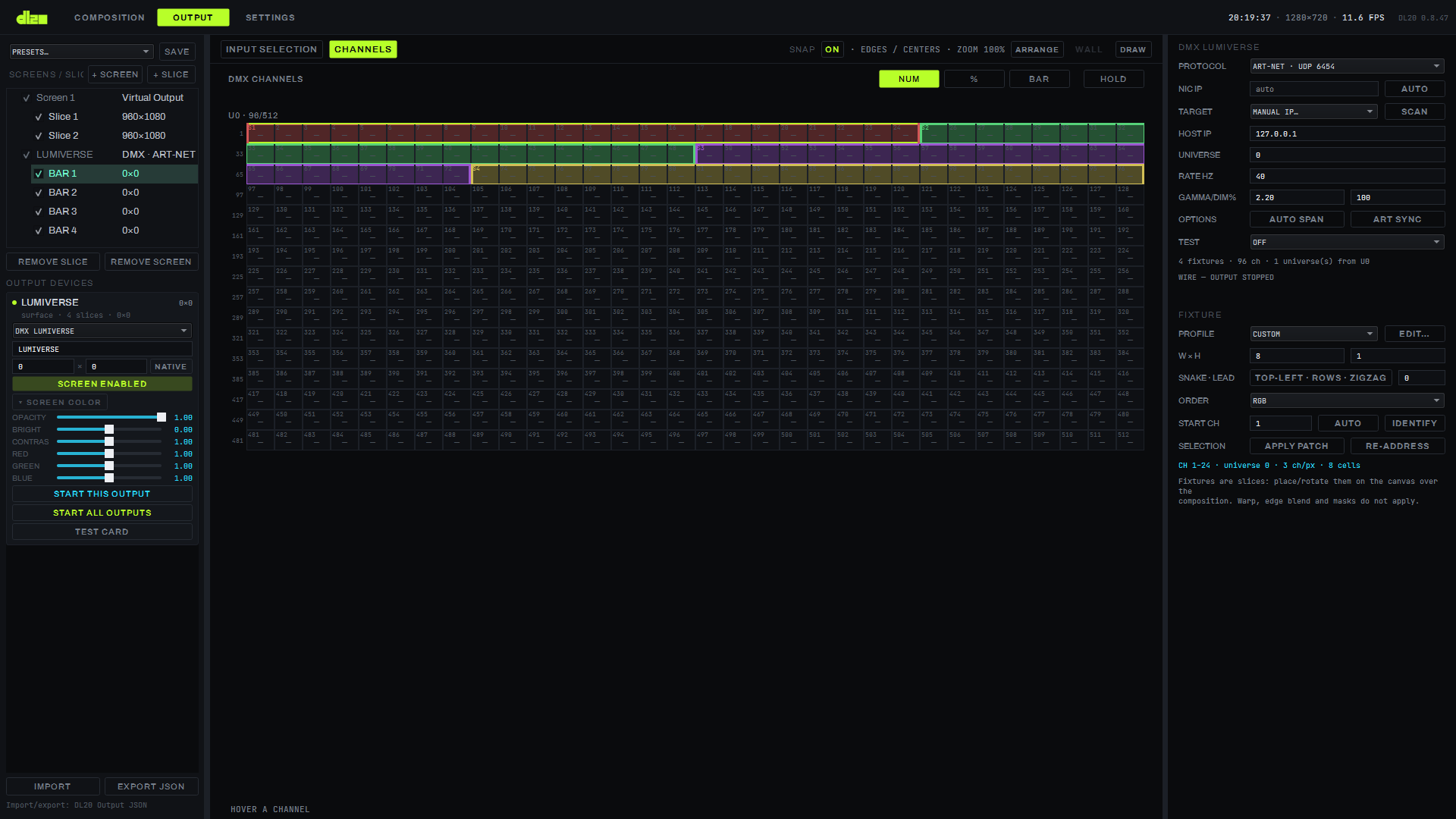Viewport: 1456px width, 819px height.
Task: Click the Arrange button
Action: (x=1037, y=49)
